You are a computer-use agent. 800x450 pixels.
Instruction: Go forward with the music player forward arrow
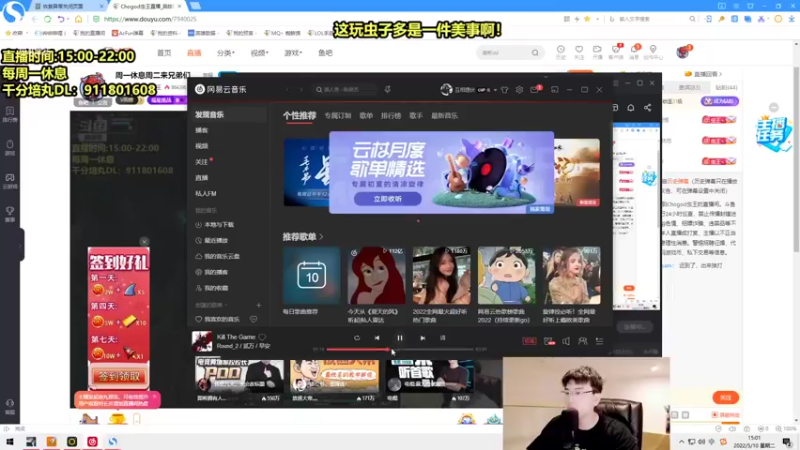point(301,89)
